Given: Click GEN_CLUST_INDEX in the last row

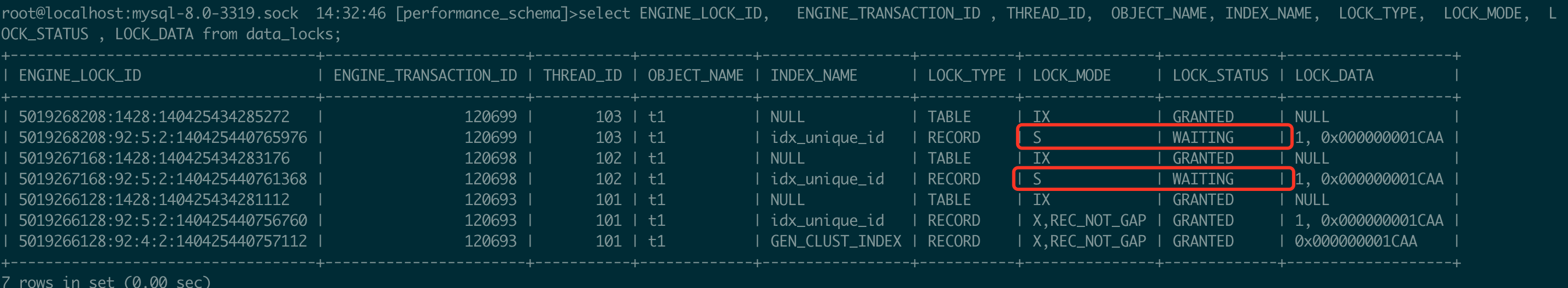Looking at the screenshot, I should [836, 241].
